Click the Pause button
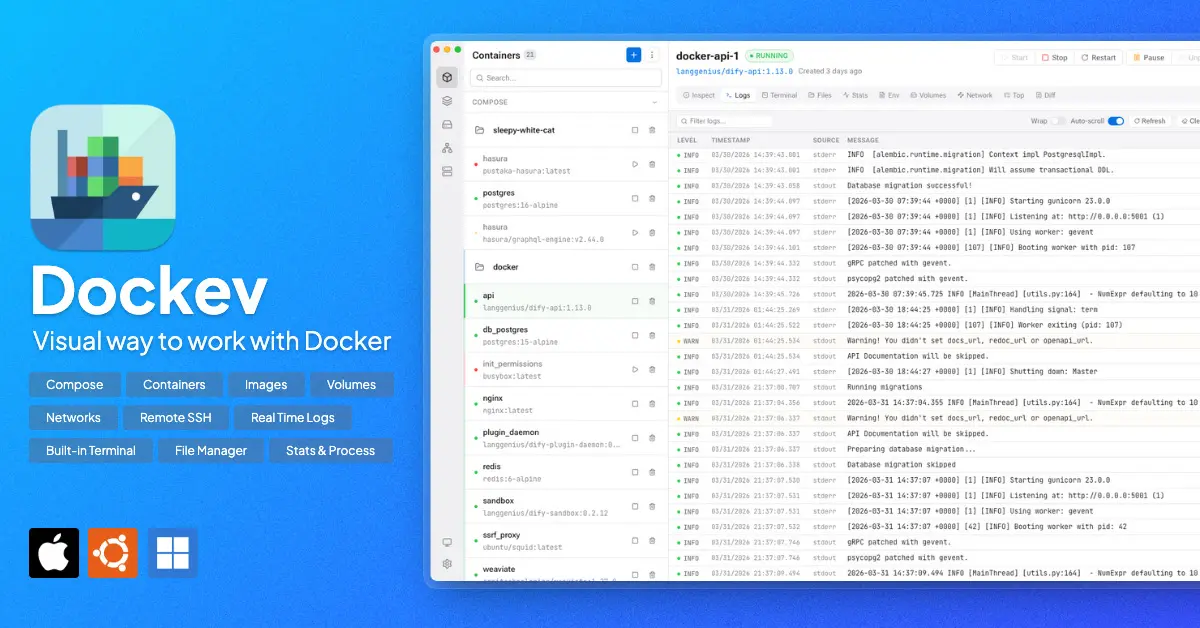1200x628 pixels. 1149,58
